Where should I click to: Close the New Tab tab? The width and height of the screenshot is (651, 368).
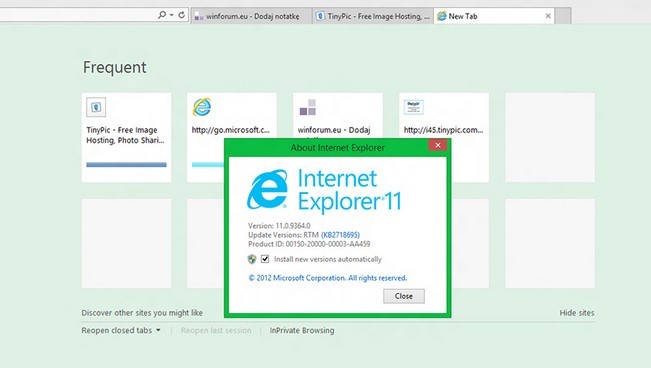coord(548,16)
